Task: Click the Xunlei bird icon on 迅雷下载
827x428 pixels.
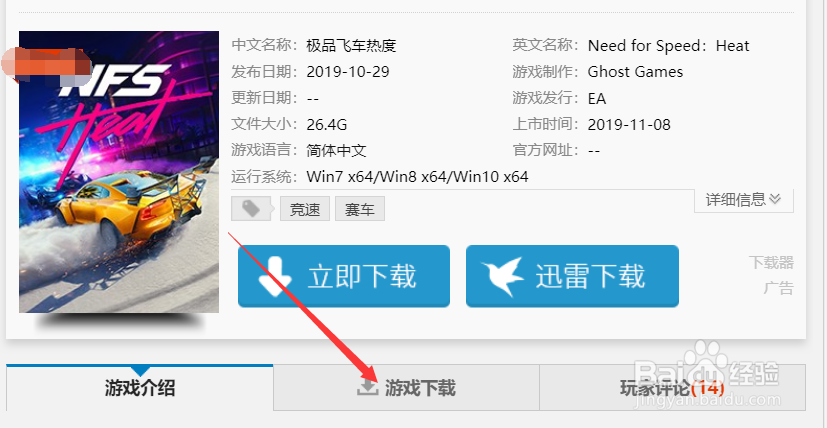Action: tap(503, 277)
